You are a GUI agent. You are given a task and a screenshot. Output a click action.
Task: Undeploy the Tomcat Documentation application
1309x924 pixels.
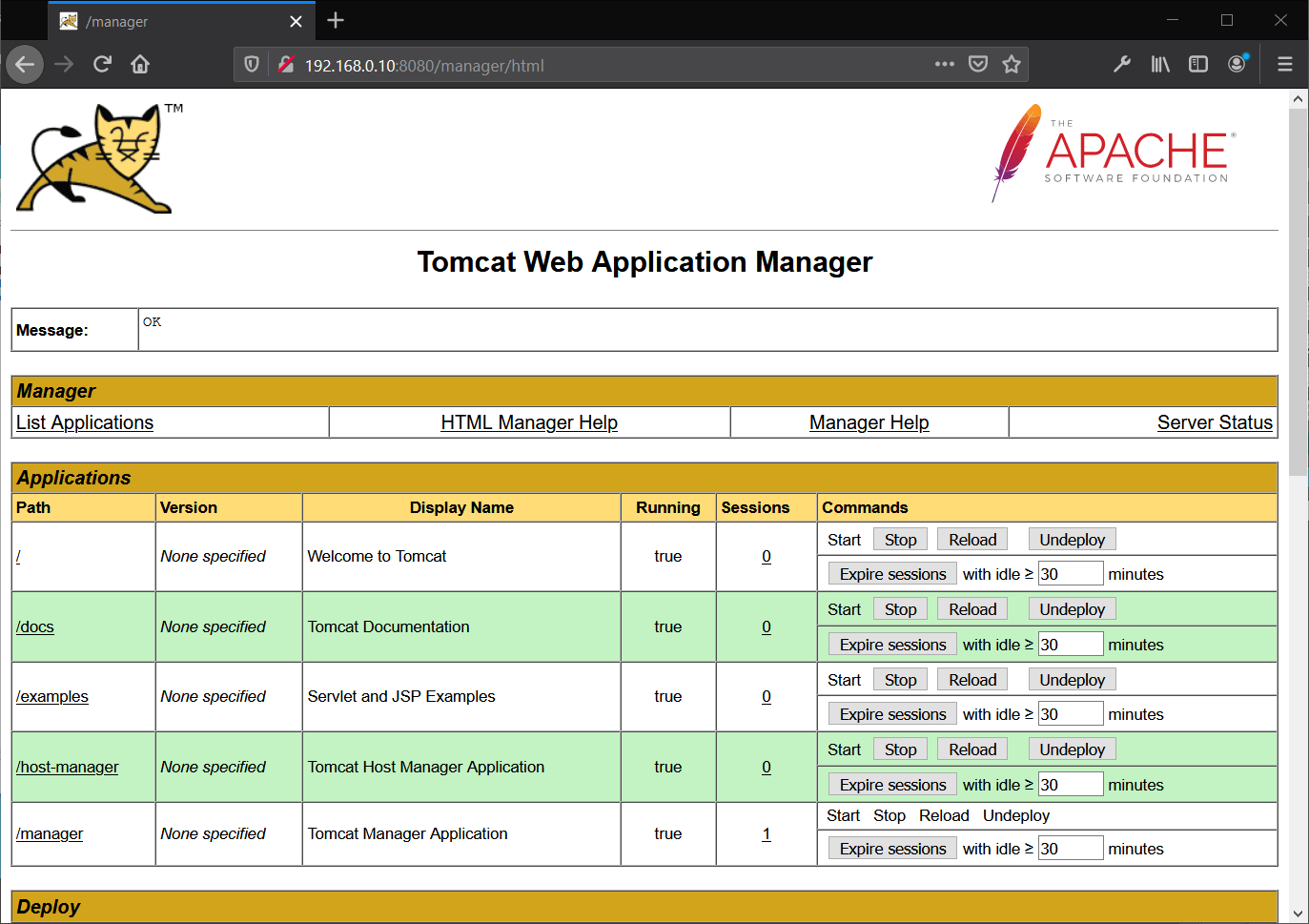1072,609
